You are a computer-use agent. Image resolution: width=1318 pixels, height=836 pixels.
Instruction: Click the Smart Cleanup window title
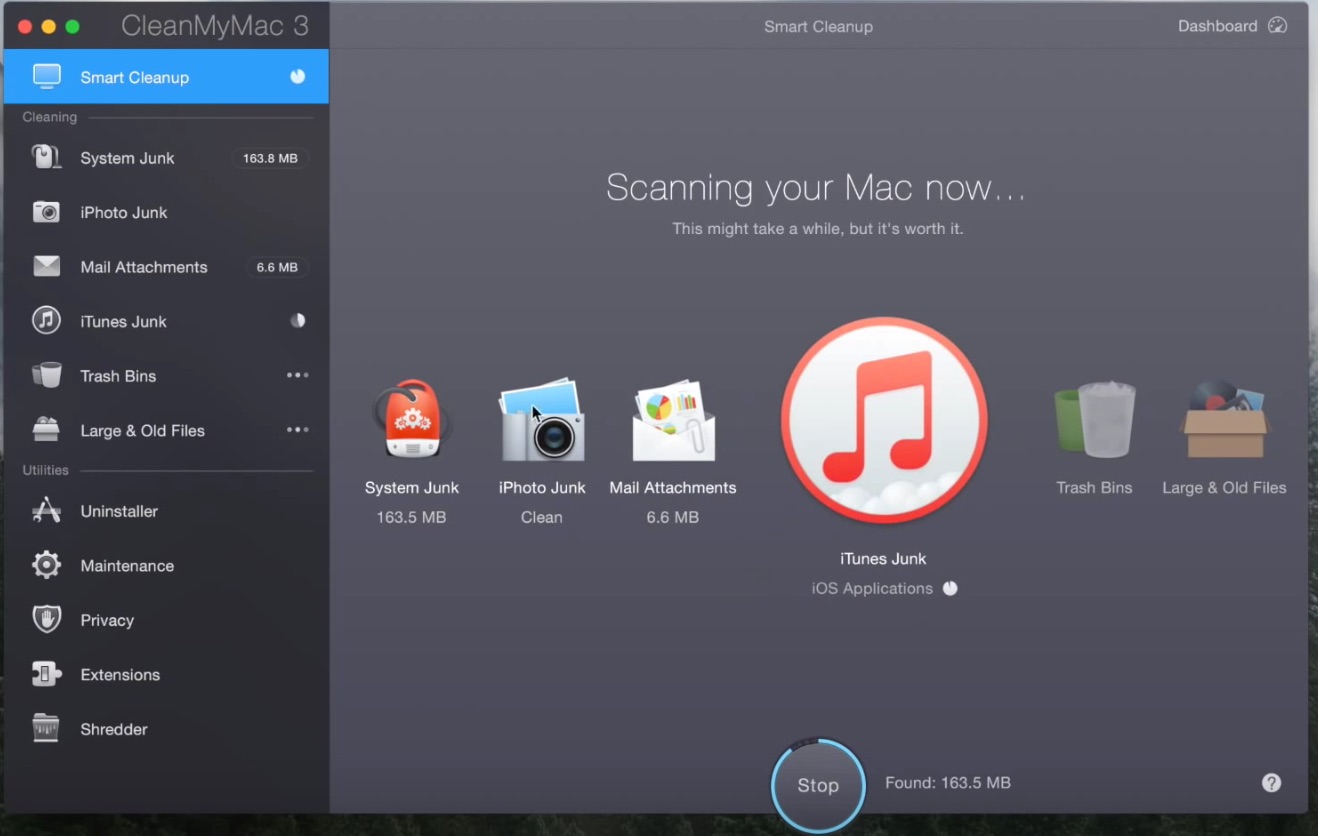coord(818,26)
